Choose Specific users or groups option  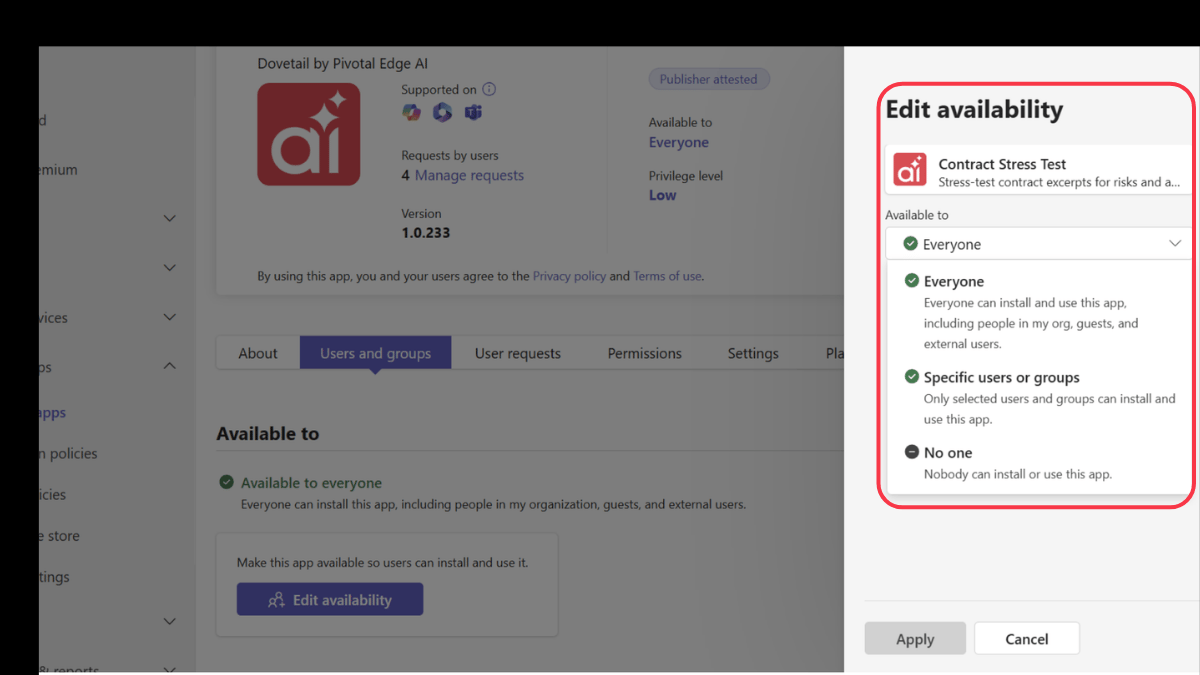1001,378
